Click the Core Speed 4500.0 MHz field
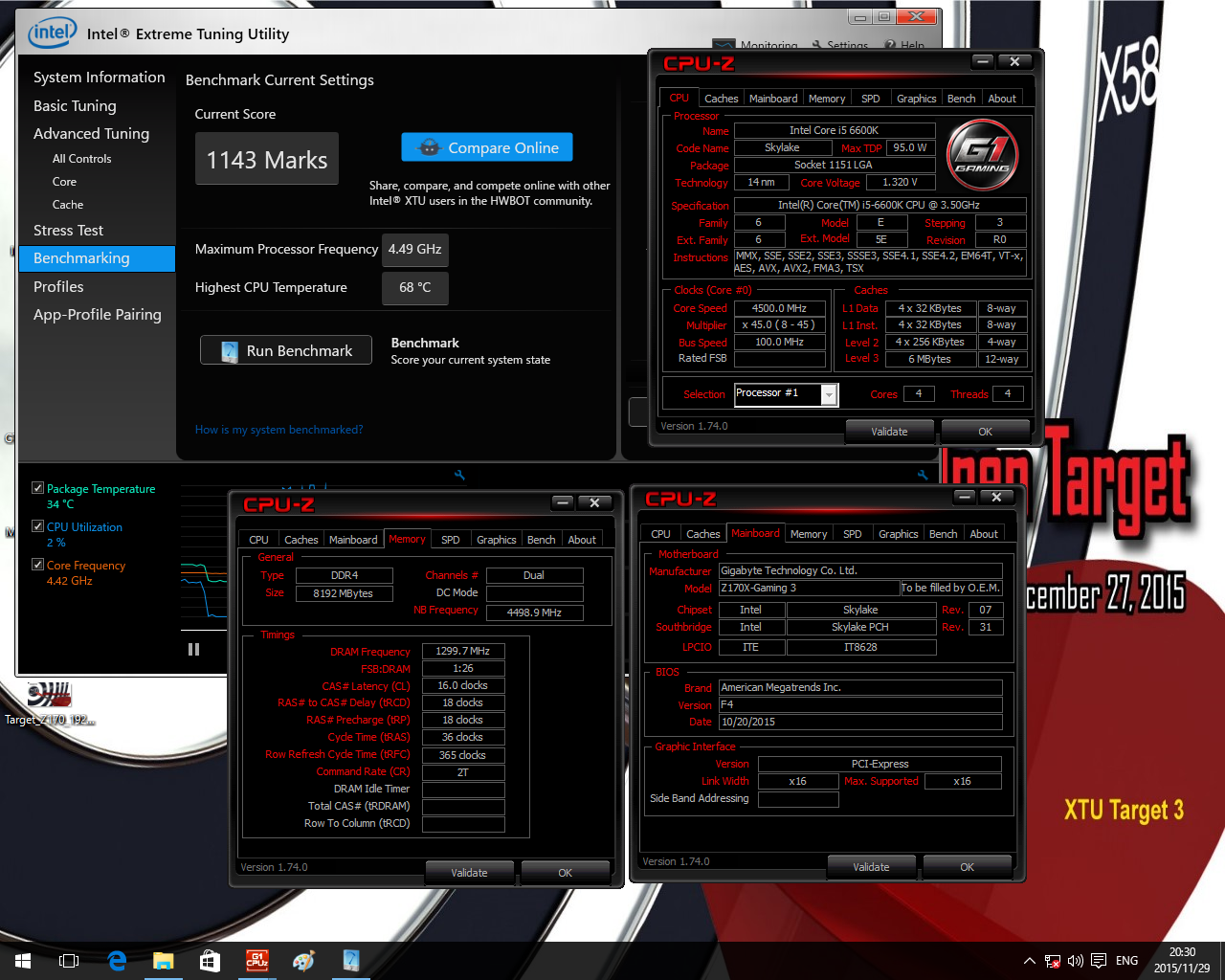The height and width of the screenshot is (980, 1225). click(780, 308)
